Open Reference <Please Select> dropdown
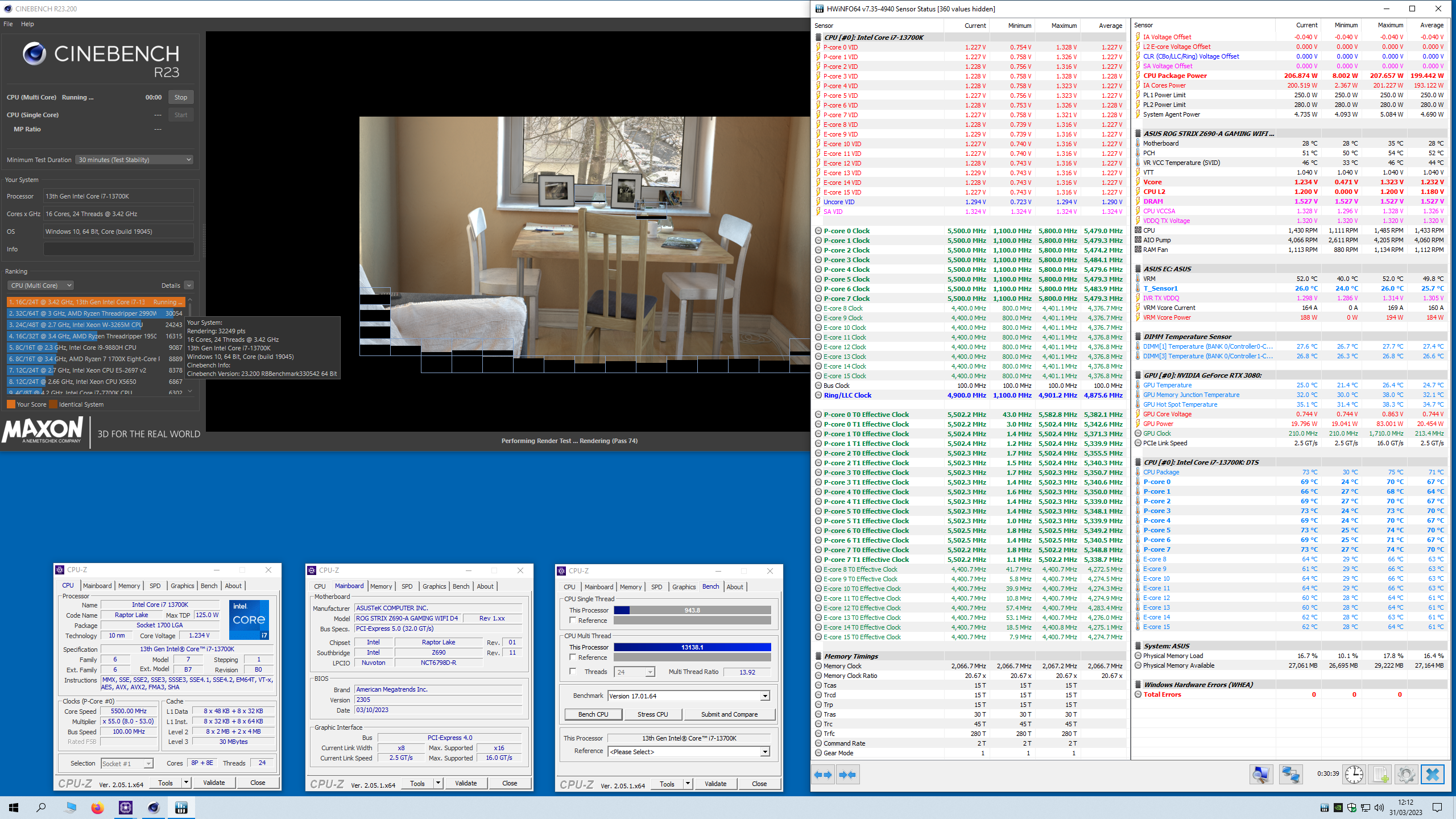 pyautogui.click(x=689, y=752)
